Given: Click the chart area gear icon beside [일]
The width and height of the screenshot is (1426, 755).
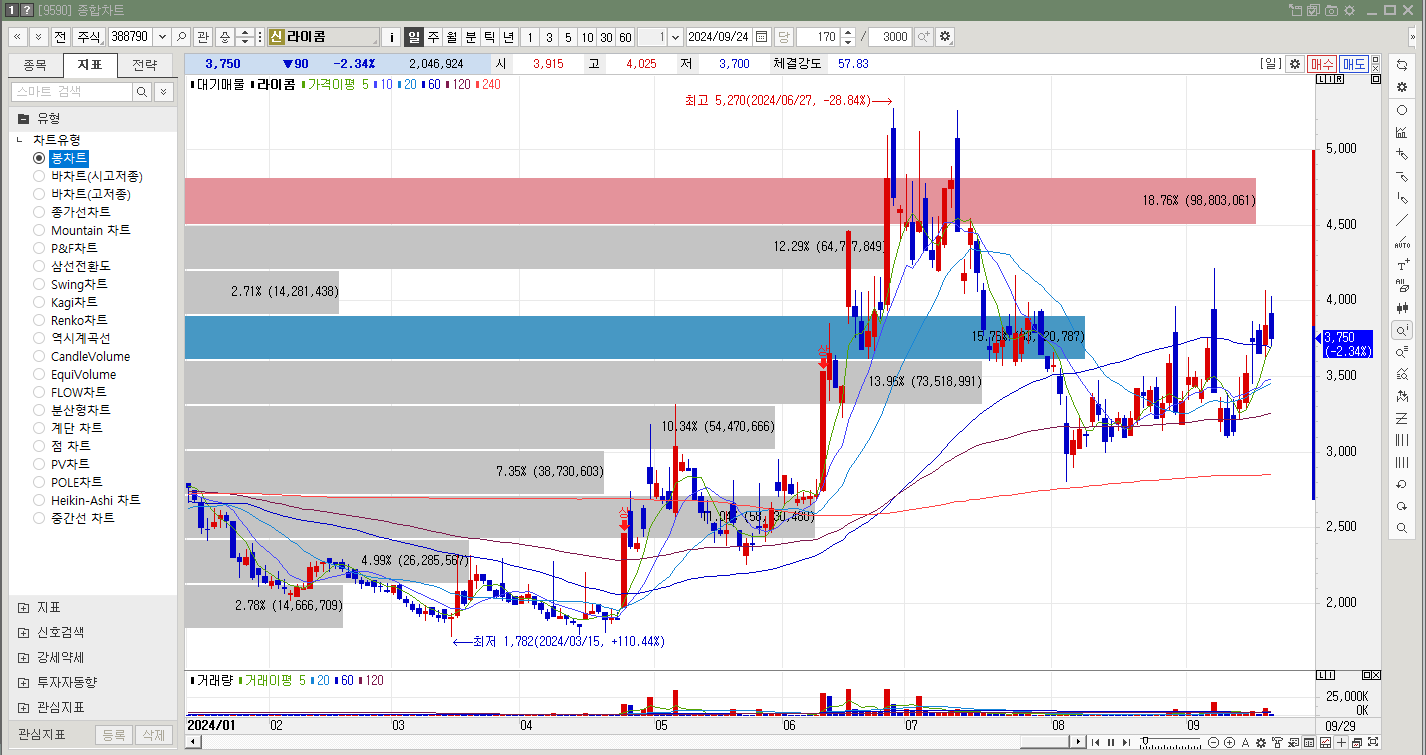Looking at the screenshot, I should coord(1295,64).
